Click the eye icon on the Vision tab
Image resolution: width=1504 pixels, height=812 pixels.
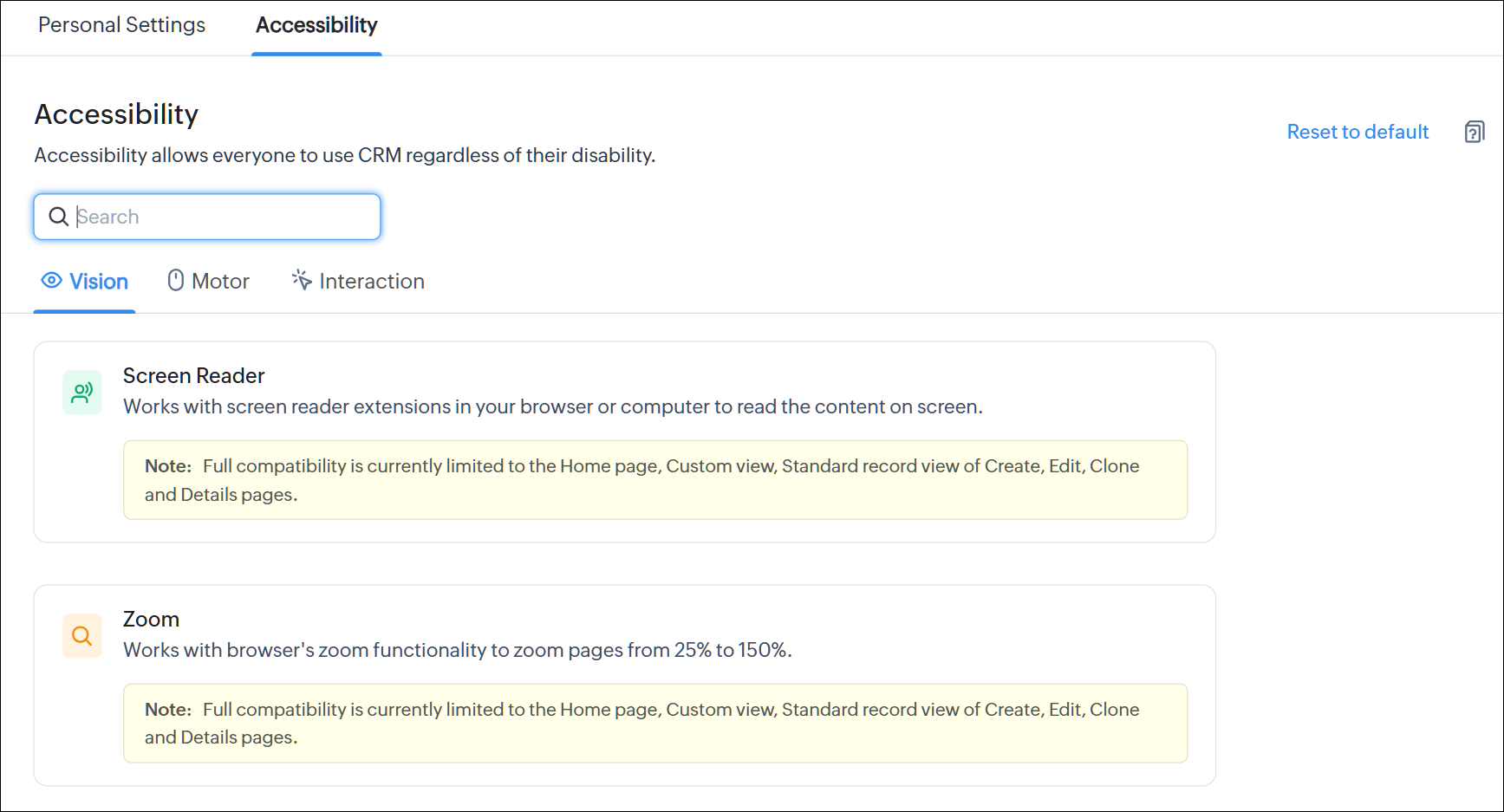click(52, 281)
